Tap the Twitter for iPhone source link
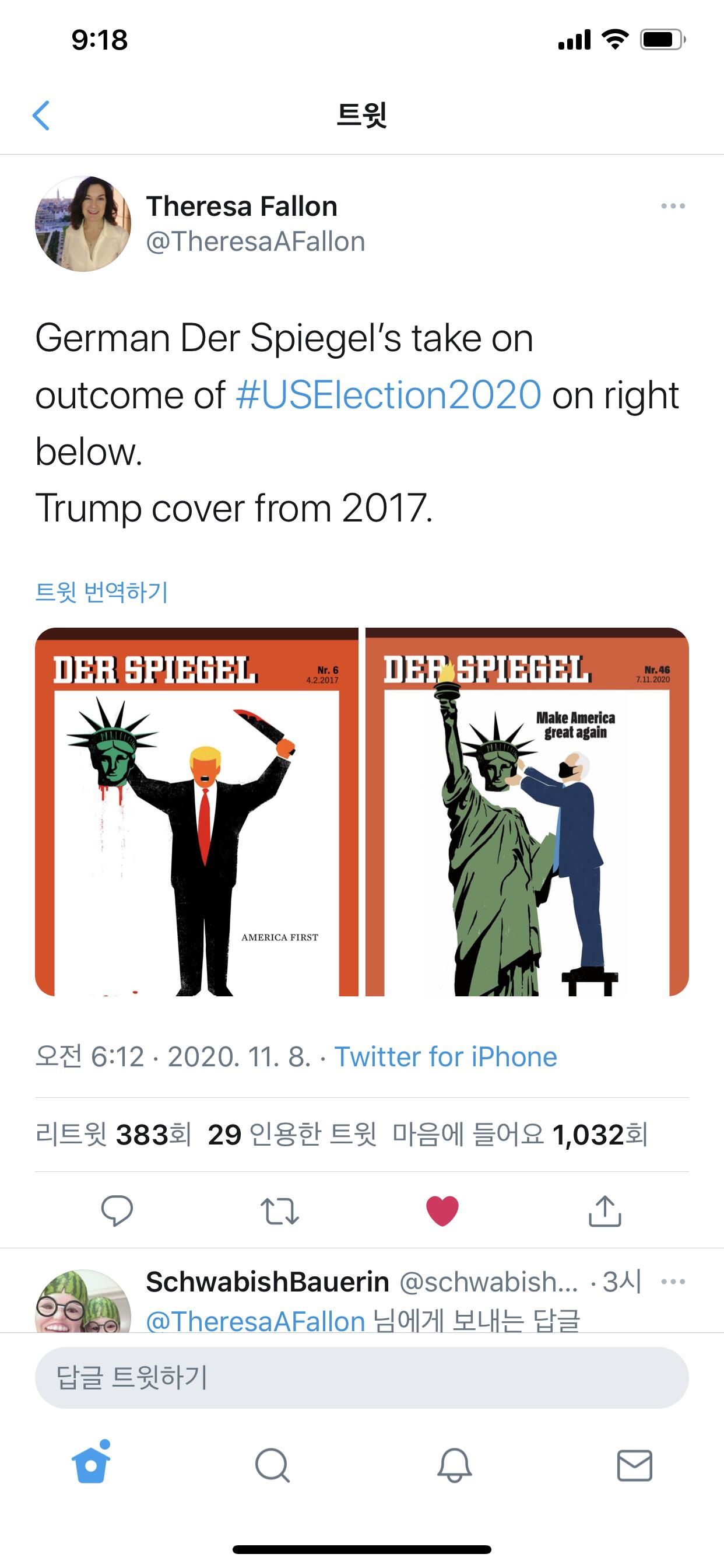This screenshot has width=724, height=1568. pyautogui.click(x=445, y=1058)
